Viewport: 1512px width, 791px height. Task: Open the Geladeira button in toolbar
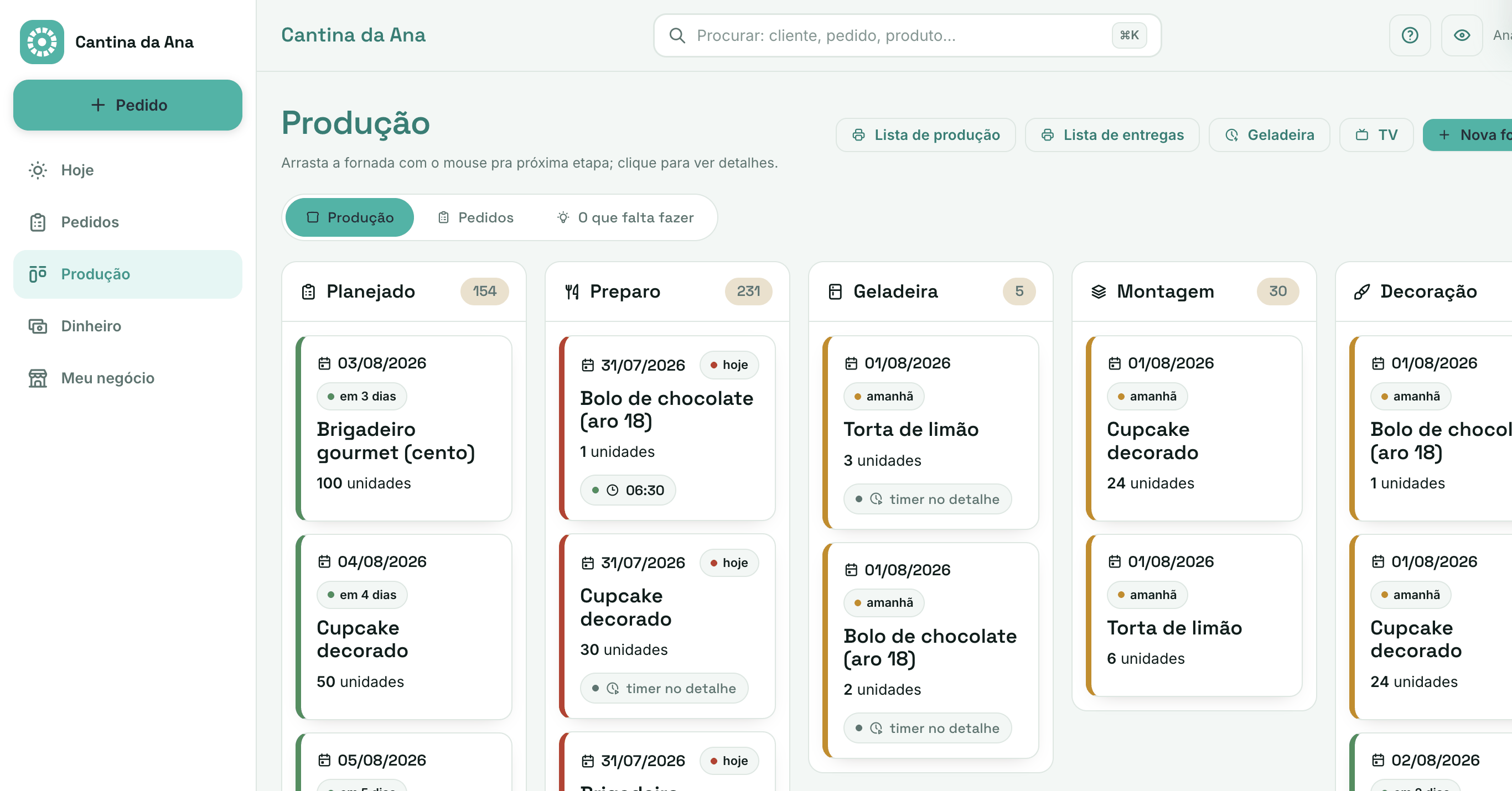point(1269,135)
